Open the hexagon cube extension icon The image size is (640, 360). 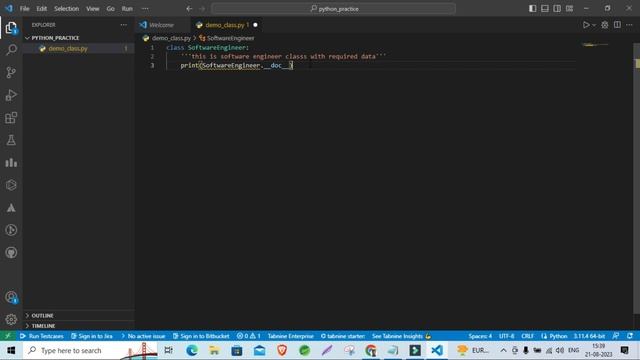click(11, 185)
